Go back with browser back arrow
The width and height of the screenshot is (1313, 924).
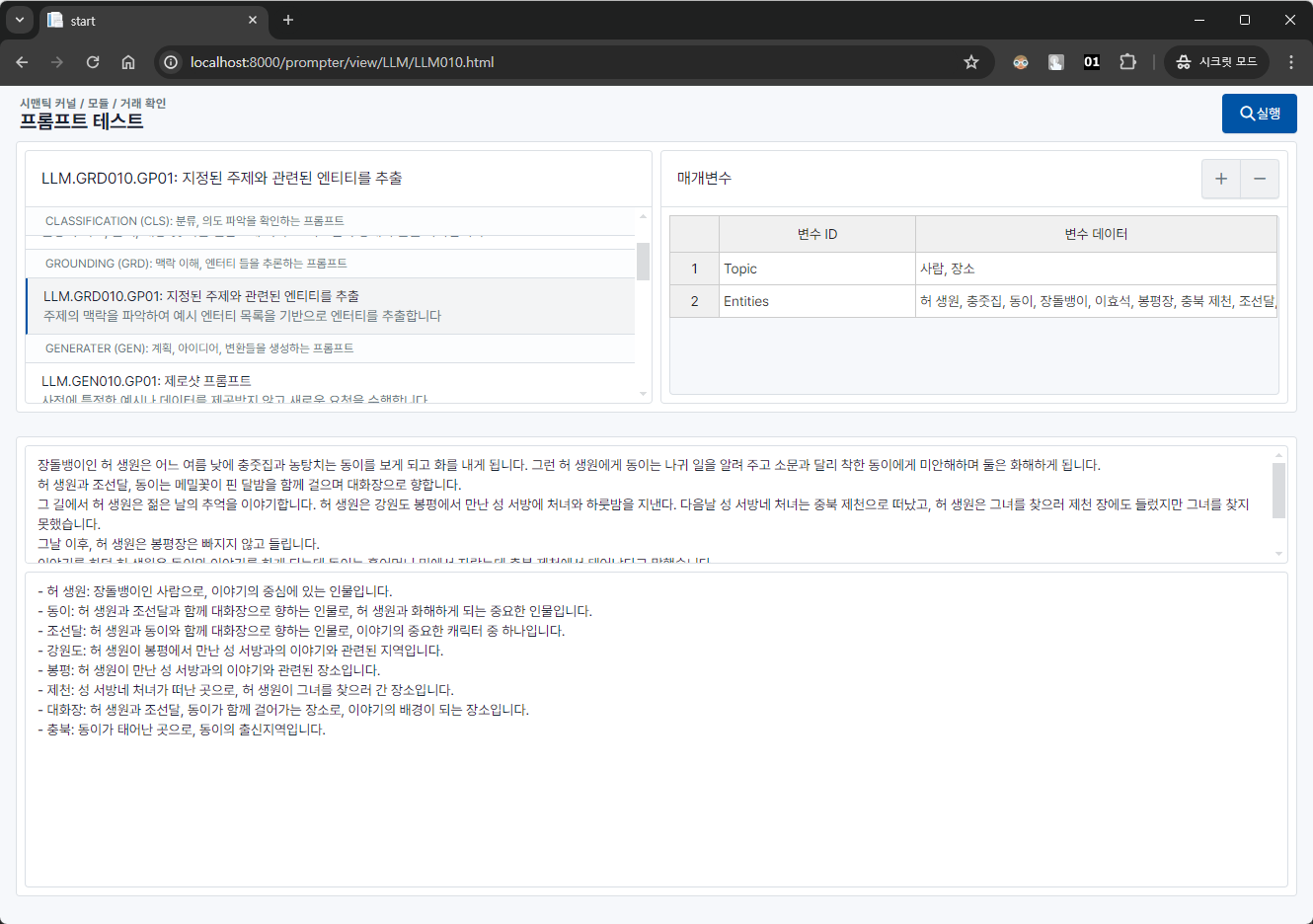[22, 62]
